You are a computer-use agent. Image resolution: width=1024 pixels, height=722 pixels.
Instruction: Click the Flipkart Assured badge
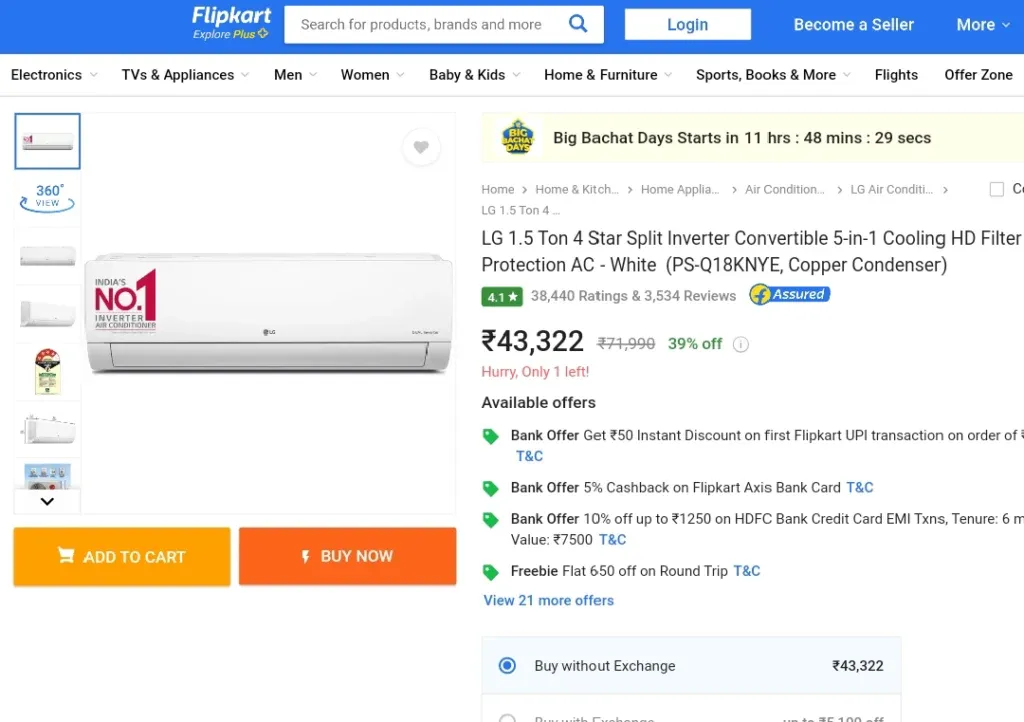[790, 294]
